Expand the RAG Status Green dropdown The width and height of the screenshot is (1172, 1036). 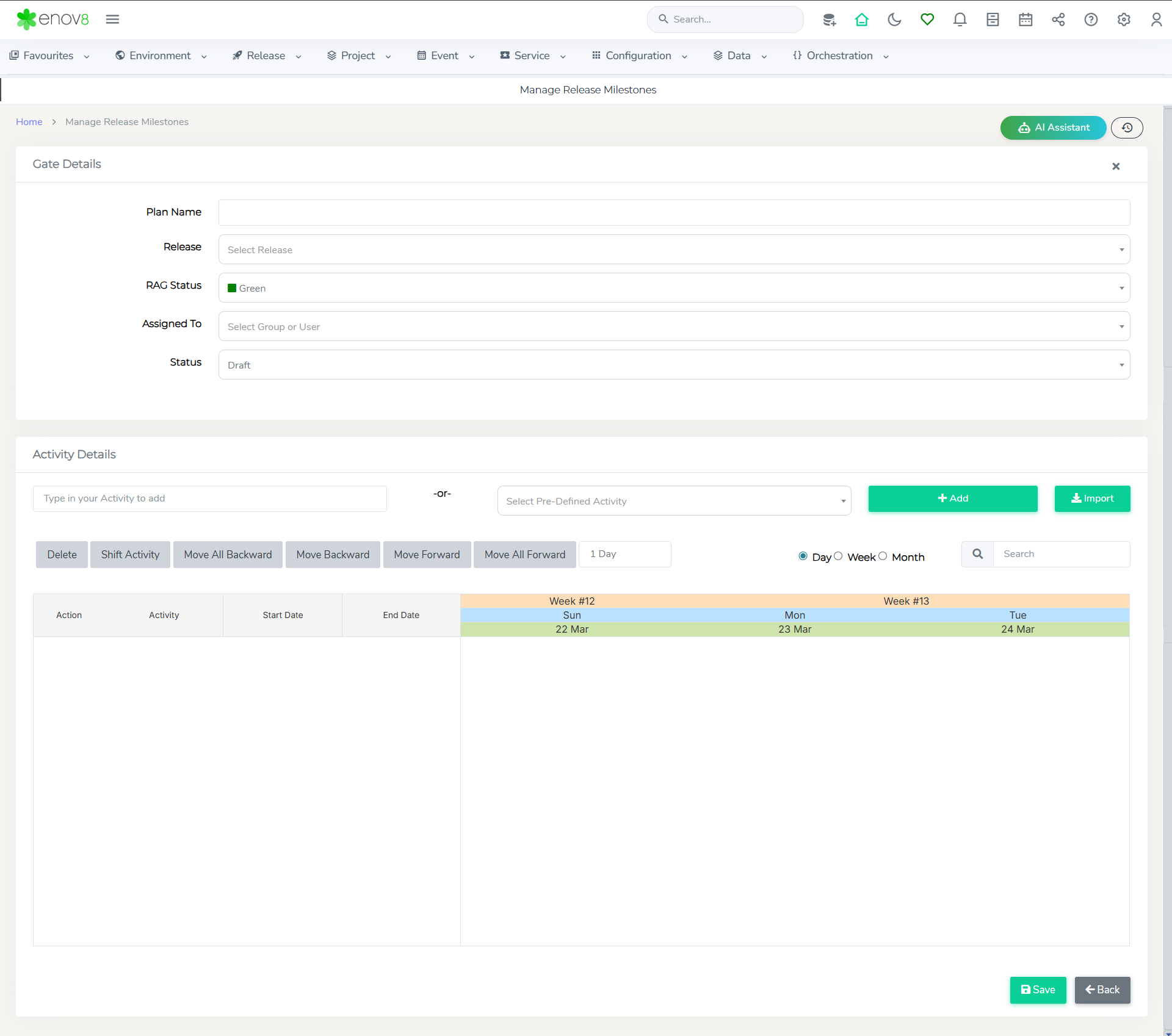674,288
